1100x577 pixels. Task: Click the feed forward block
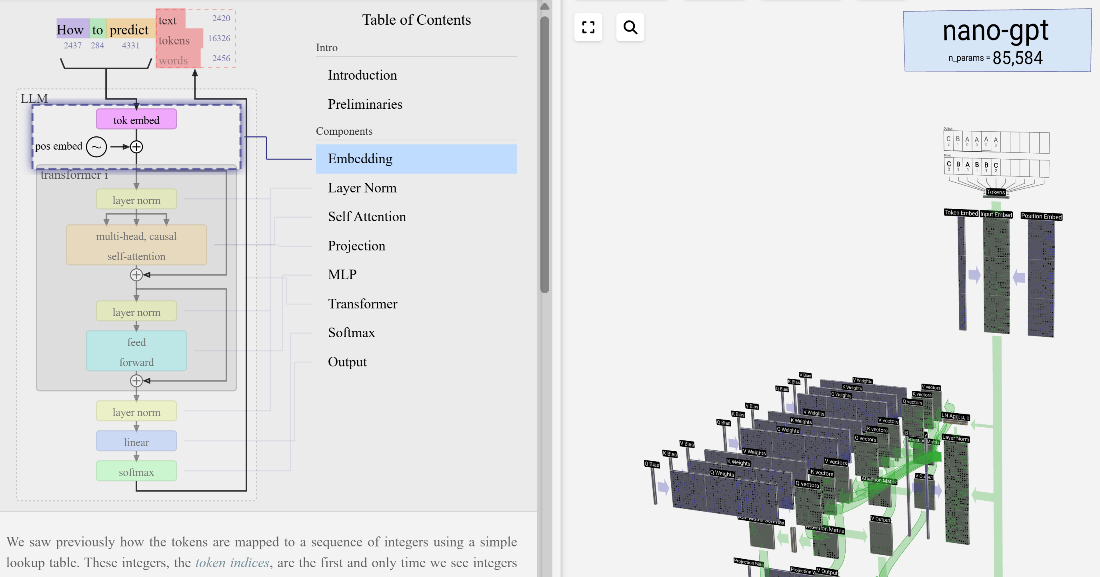136,351
